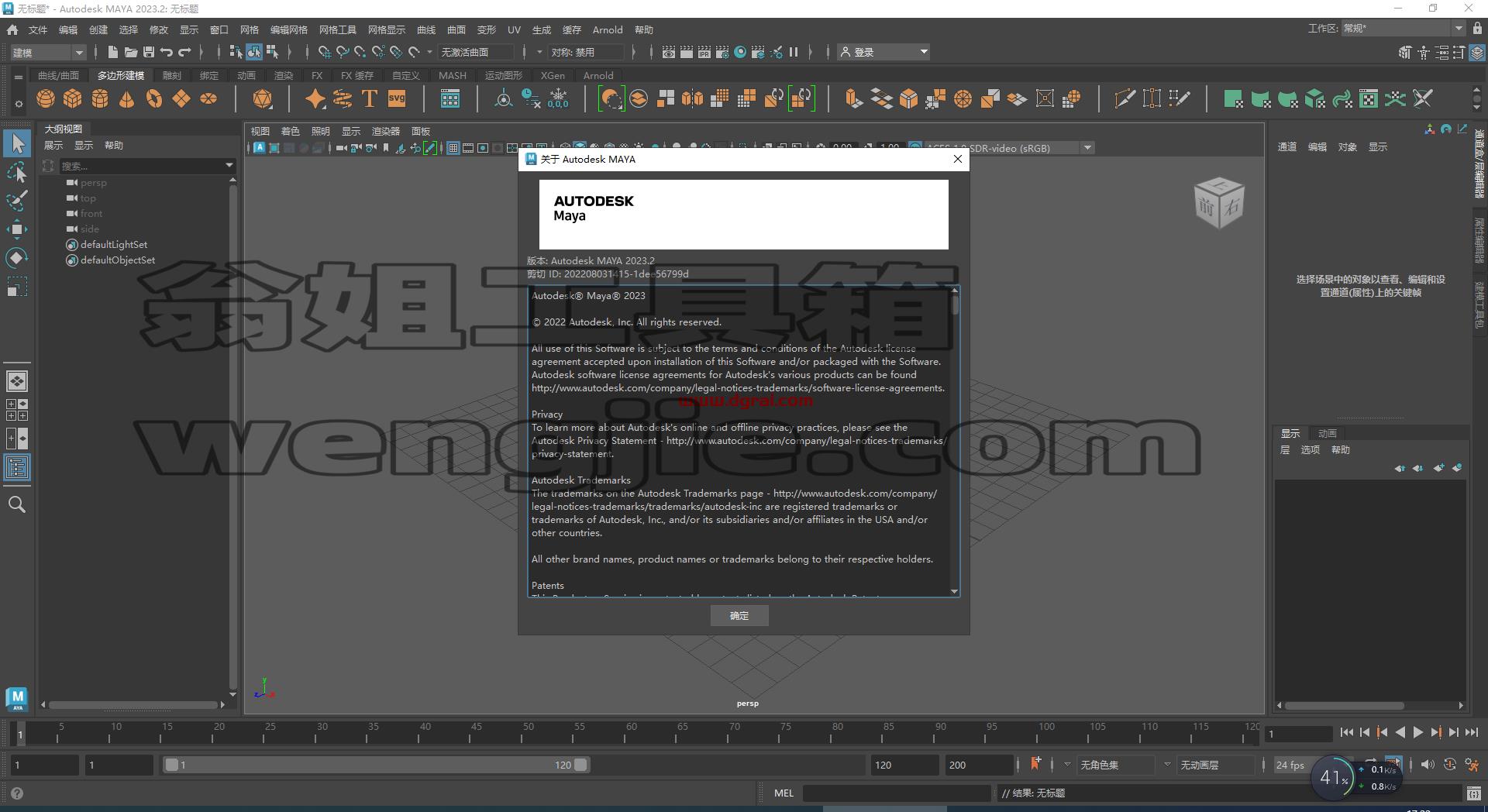Select the polygon sphere shelf icon
Viewport: 1488px width, 812px height.
(x=46, y=99)
